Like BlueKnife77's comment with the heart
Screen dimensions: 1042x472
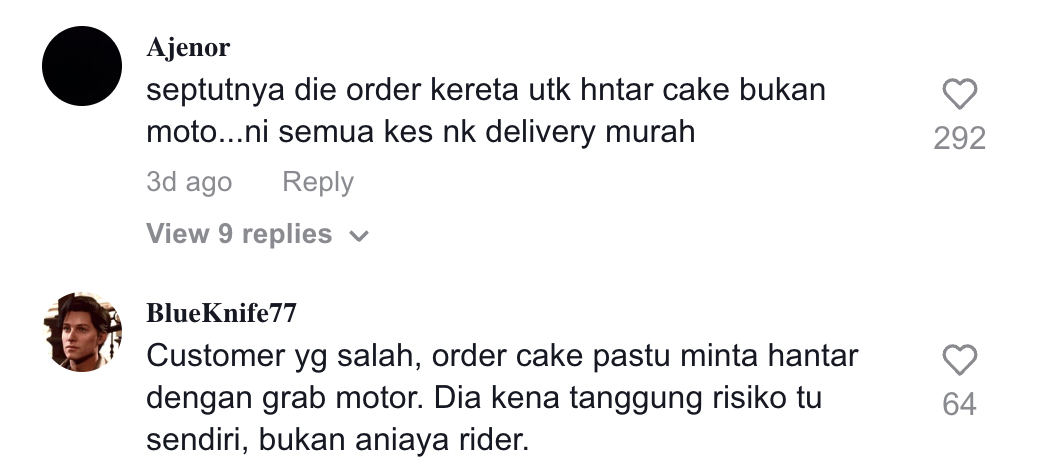point(960,360)
